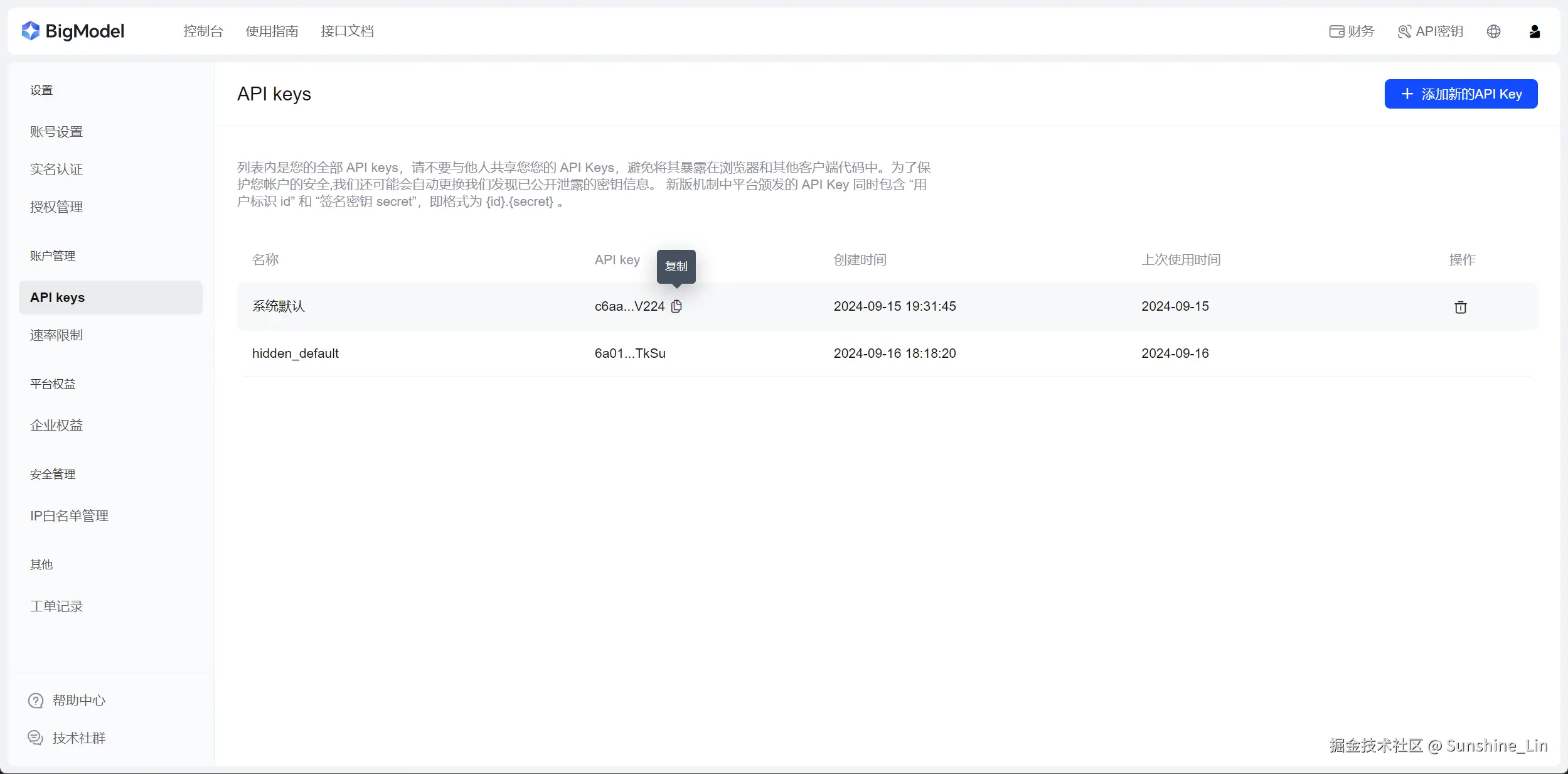Open 使用指南 menu
Viewport: 1568px width, 774px height.
point(272,31)
